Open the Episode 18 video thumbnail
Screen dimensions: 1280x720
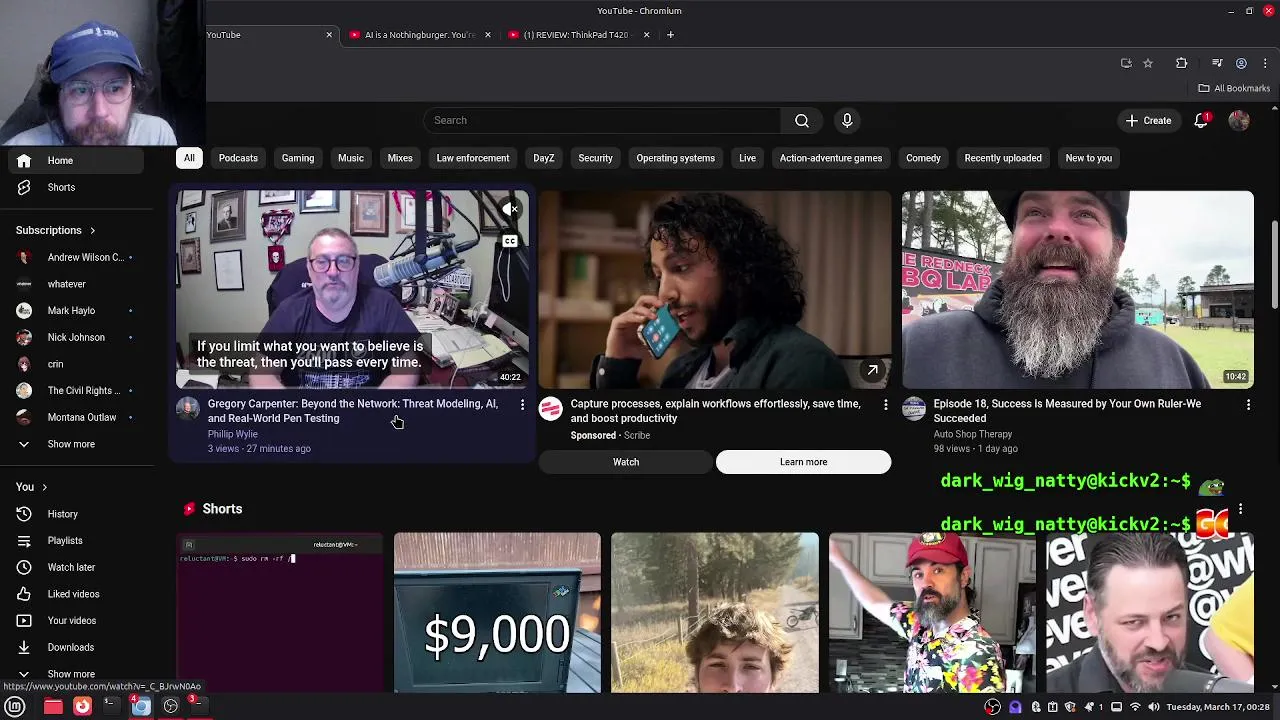(1077, 289)
